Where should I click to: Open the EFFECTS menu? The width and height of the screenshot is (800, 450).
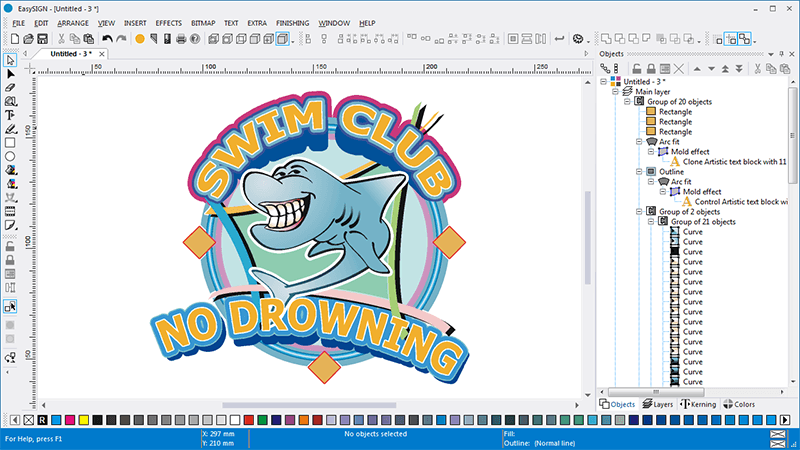click(x=168, y=22)
